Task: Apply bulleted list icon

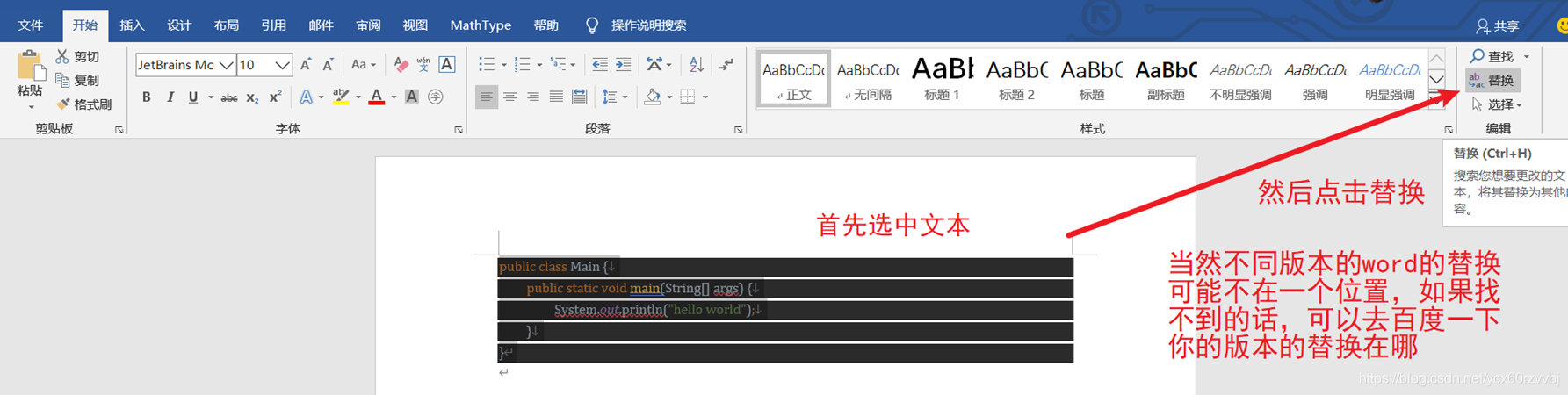Action: (486, 64)
